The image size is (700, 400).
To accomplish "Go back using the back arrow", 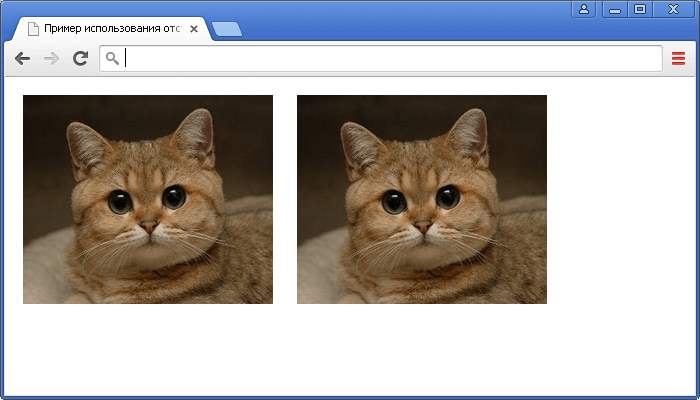I will point(22,59).
